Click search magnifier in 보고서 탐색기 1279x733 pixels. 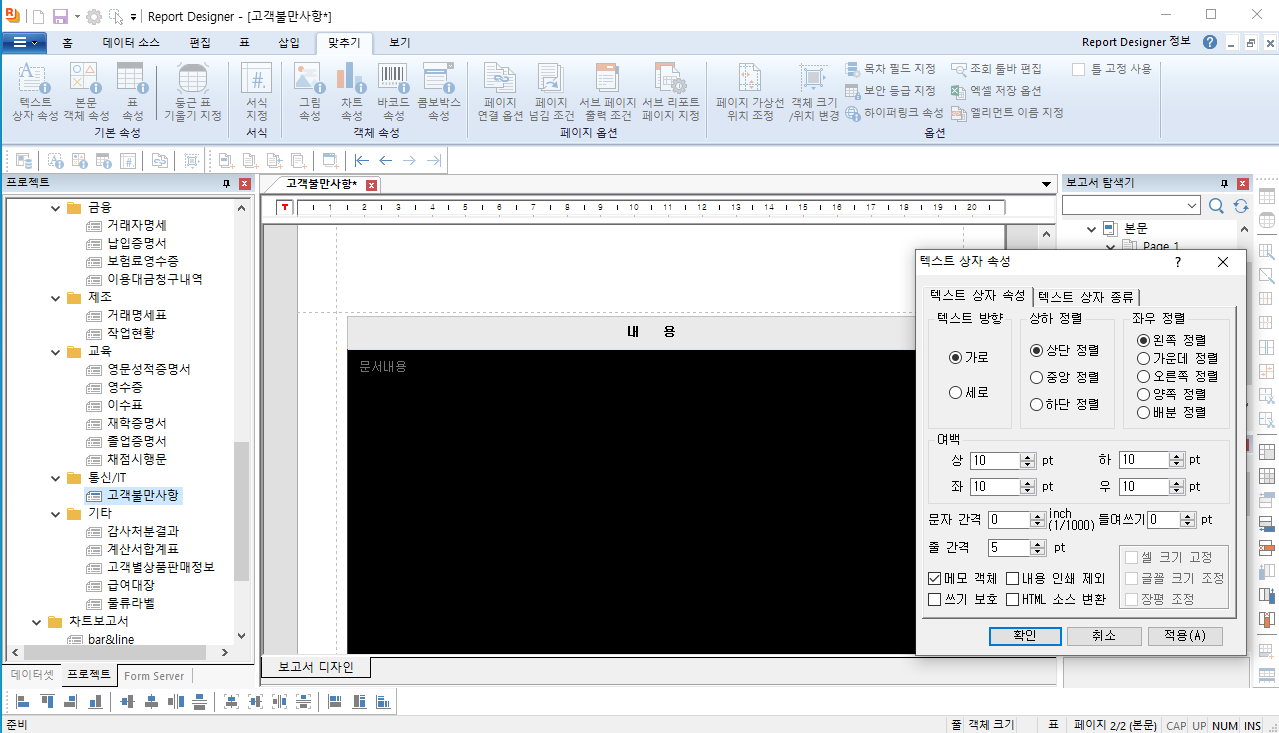[1216, 206]
